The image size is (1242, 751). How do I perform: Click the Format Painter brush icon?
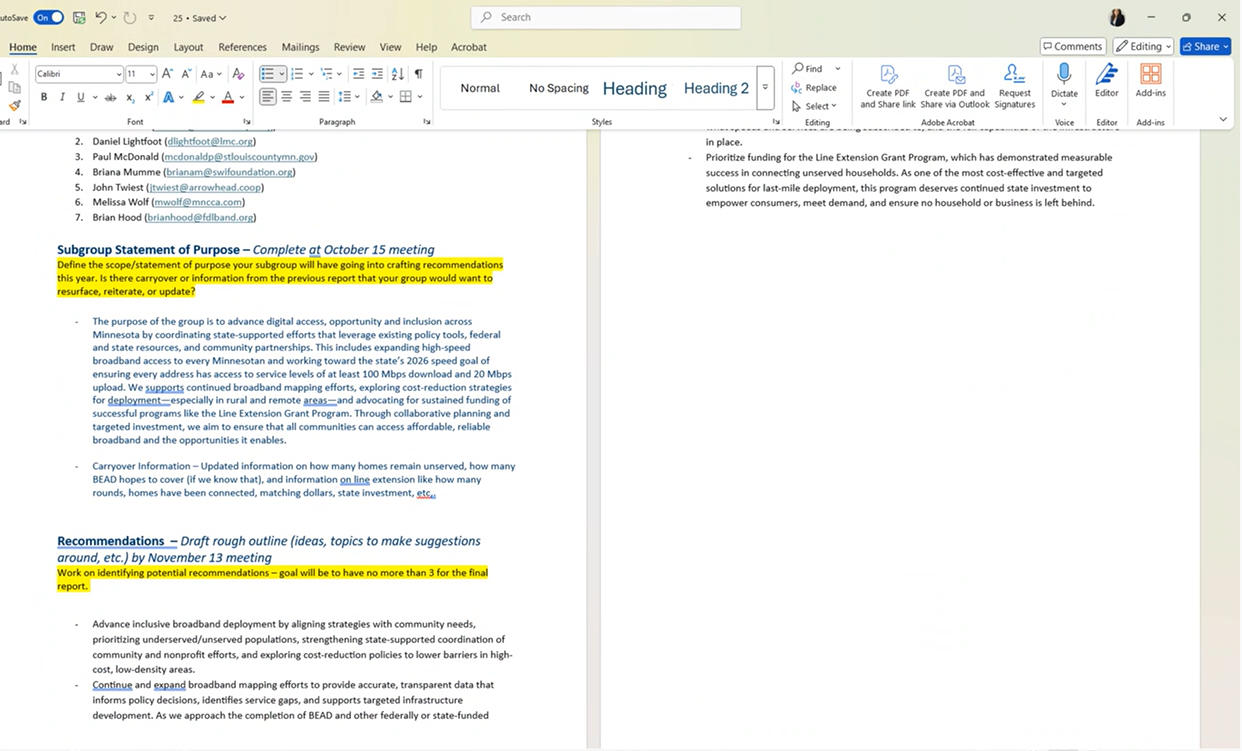click(x=14, y=106)
